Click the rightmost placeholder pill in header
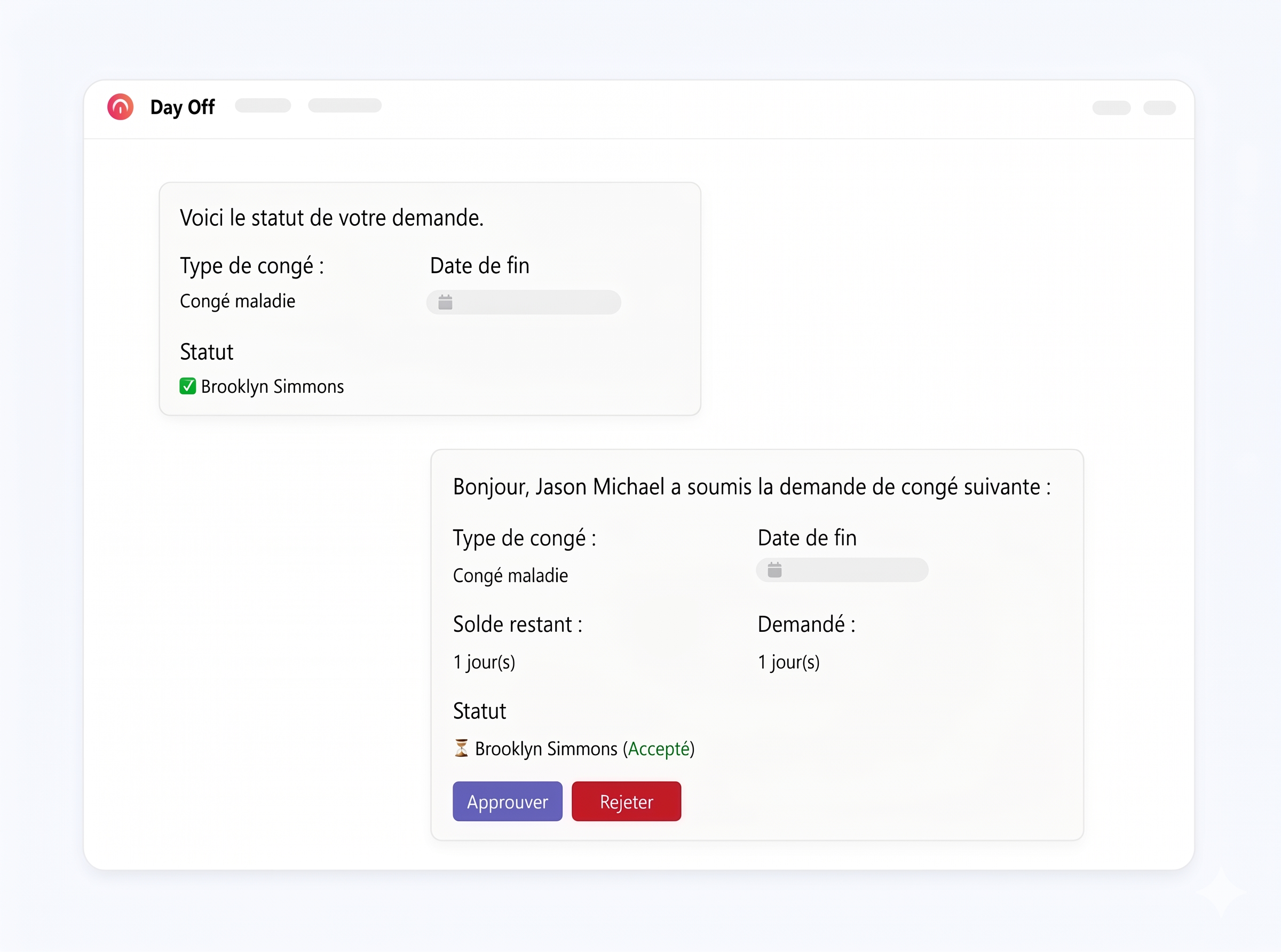This screenshot has height=952, width=1281. (x=1159, y=108)
